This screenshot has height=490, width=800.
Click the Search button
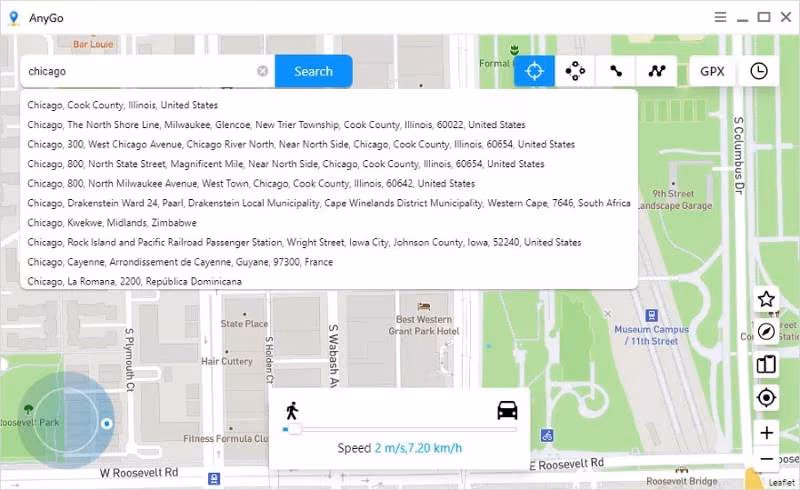(x=313, y=71)
